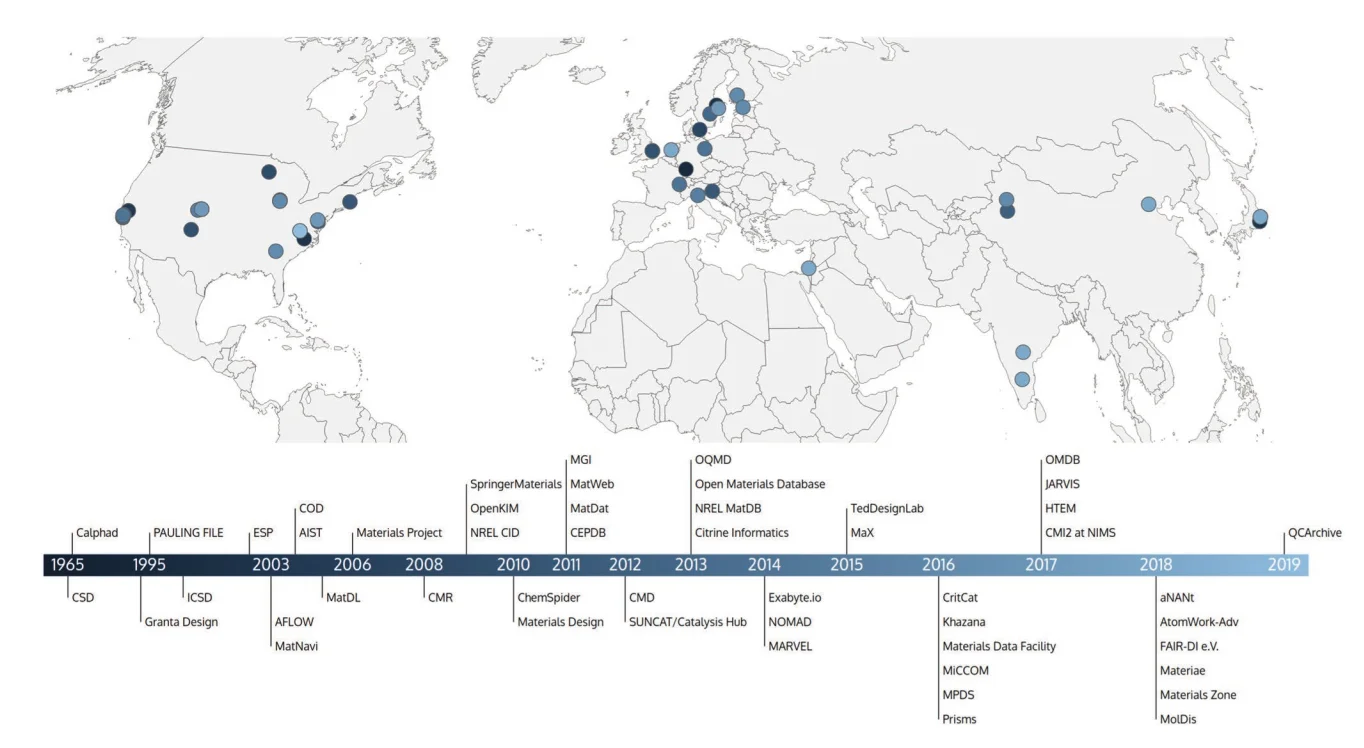The width and height of the screenshot is (1364, 748).
Task: Click the 2013 timeline year
Action: 691,565
